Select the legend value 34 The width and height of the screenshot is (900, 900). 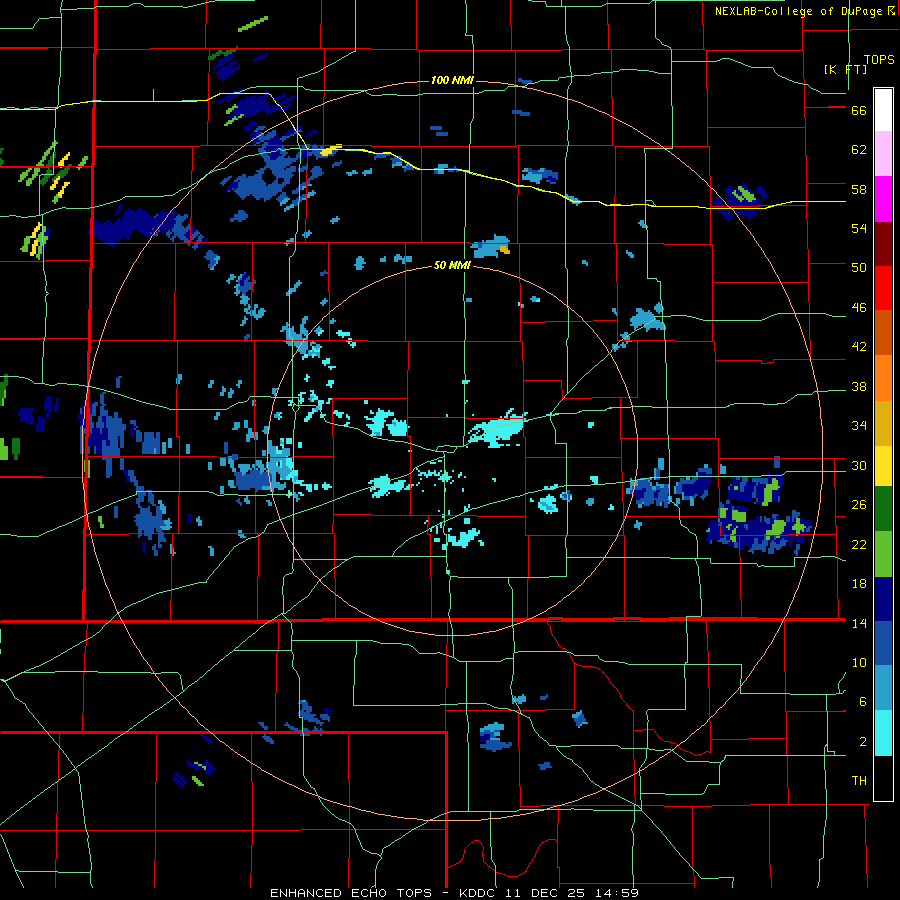(859, 426)
